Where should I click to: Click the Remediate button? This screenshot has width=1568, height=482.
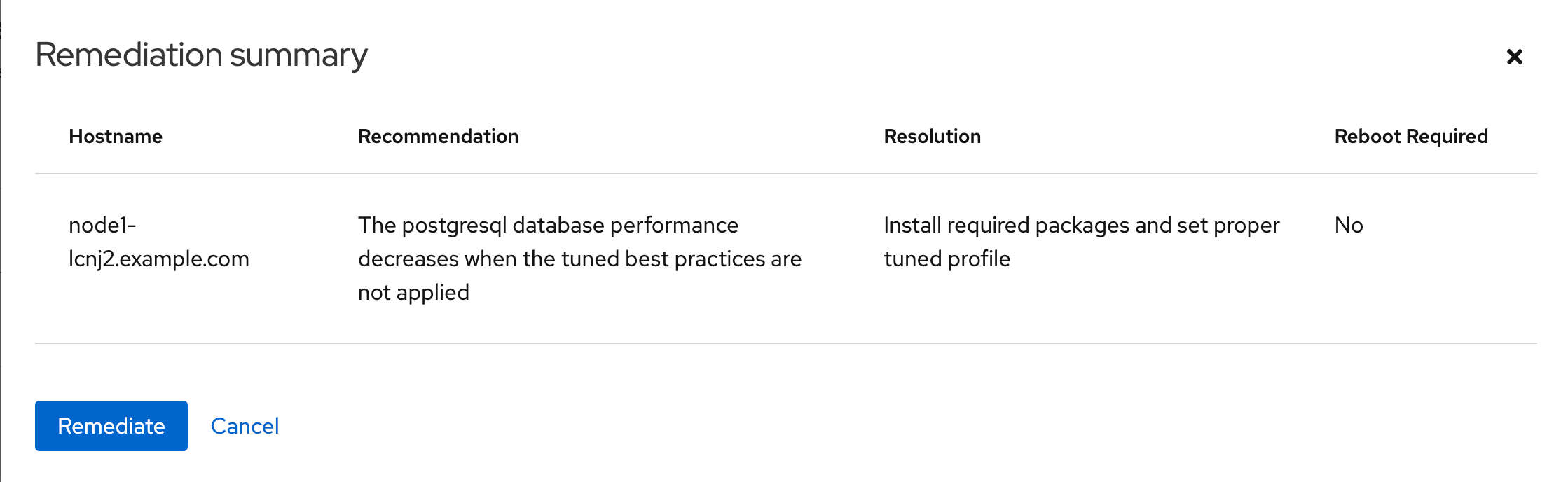coord(110,426)
